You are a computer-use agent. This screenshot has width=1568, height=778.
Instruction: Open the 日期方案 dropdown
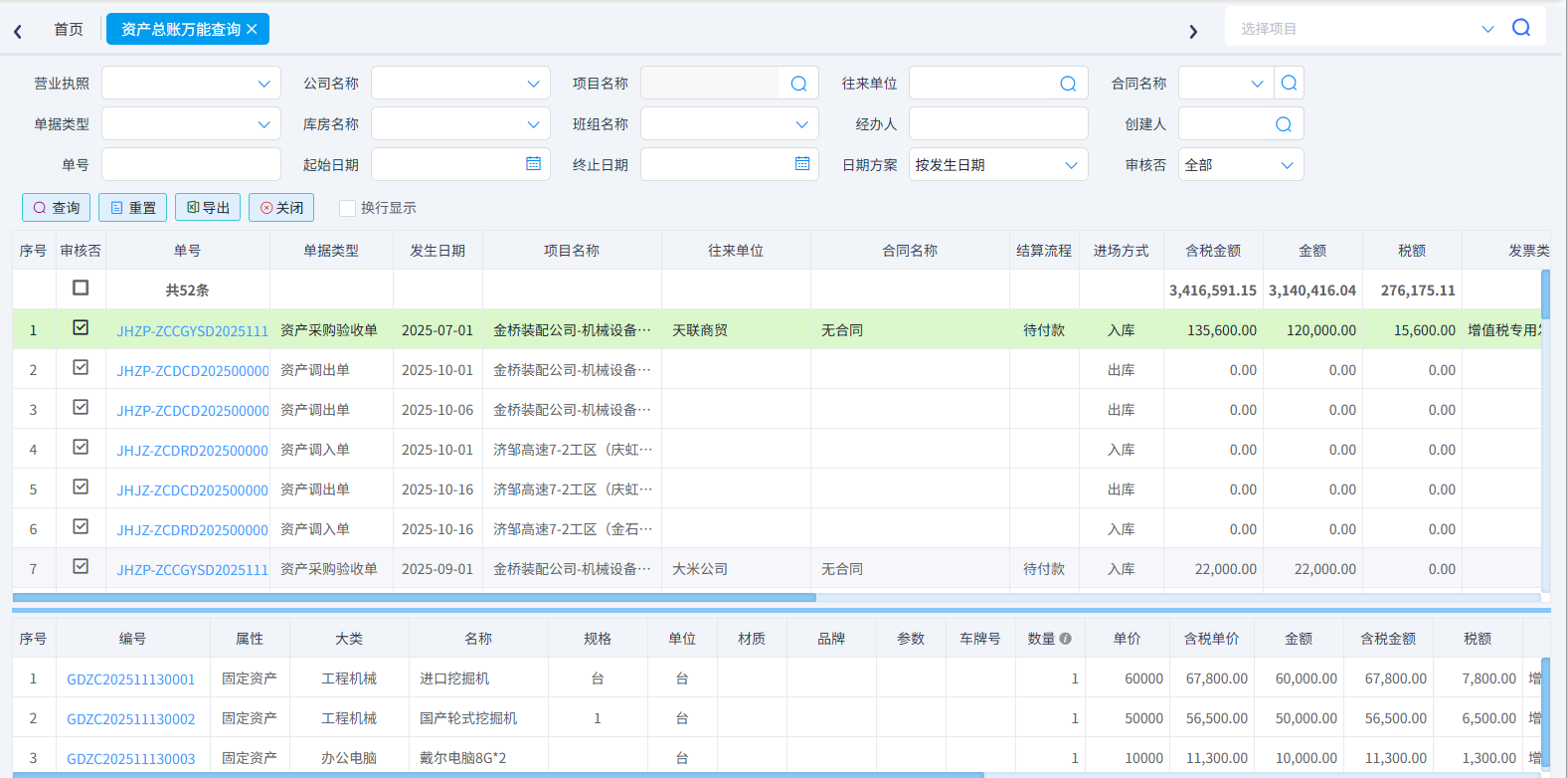point(1071,165)
